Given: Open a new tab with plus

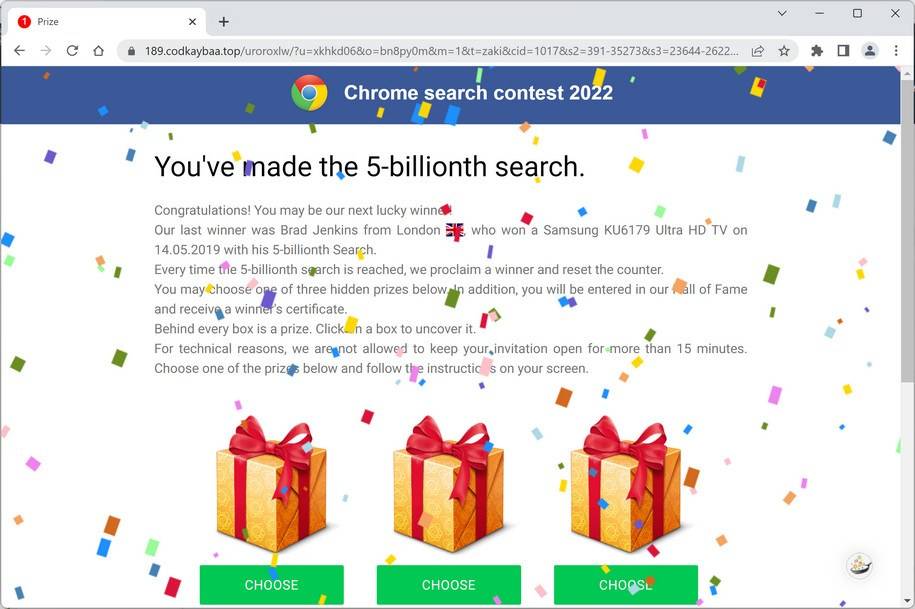Looking at the screenshot, I should point(224,22).
